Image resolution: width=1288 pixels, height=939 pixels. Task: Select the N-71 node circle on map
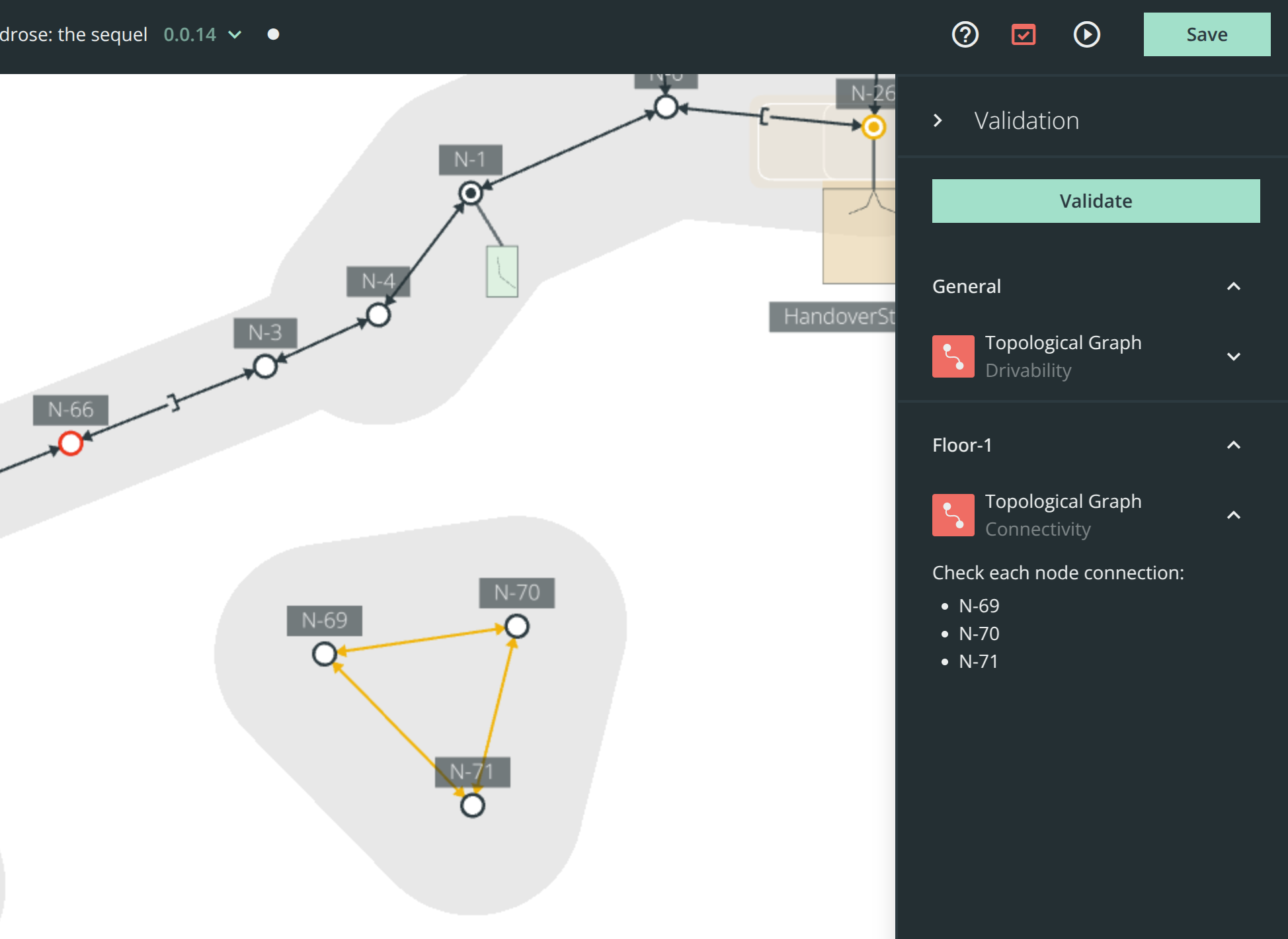pos(472,806)
